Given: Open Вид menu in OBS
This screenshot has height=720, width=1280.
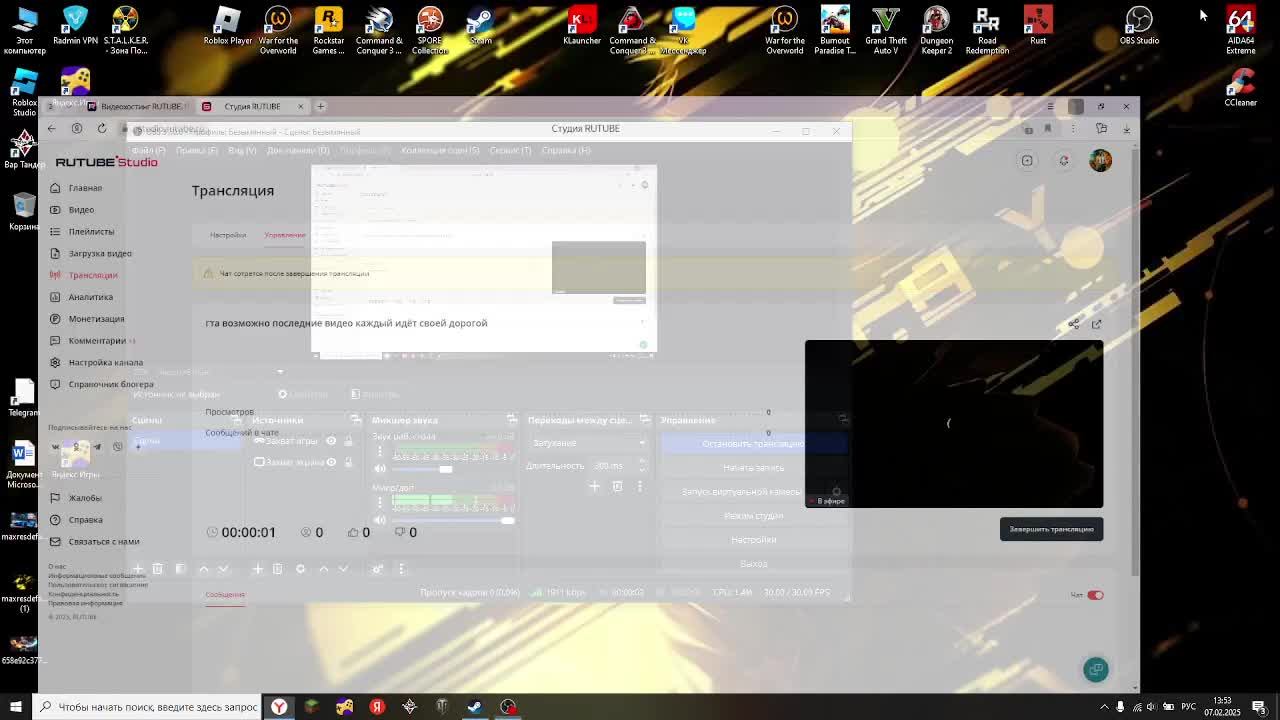Looking at the screenshot, I should click(x=242, y=150).
